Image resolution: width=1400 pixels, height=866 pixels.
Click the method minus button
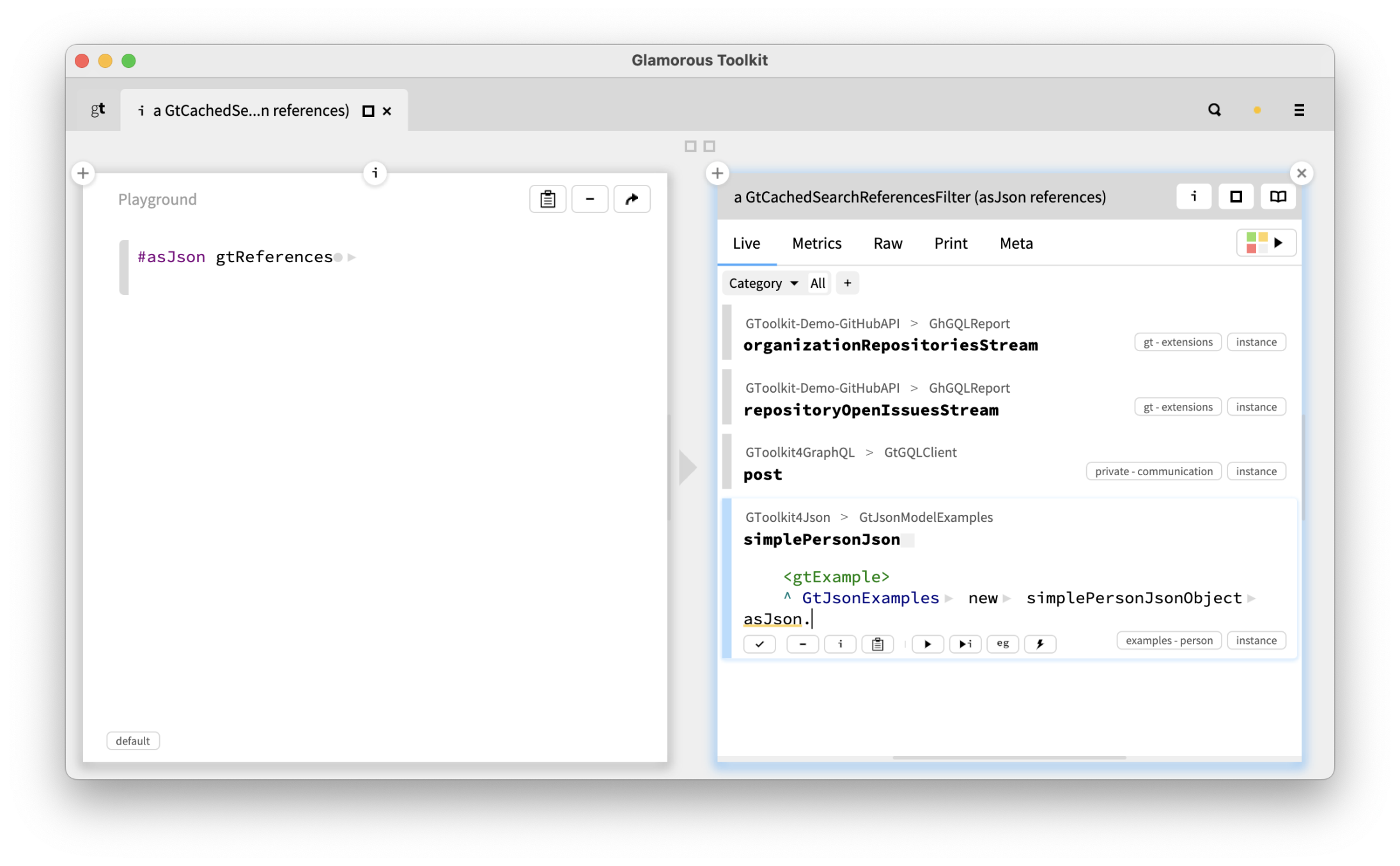tap(802, 644)
